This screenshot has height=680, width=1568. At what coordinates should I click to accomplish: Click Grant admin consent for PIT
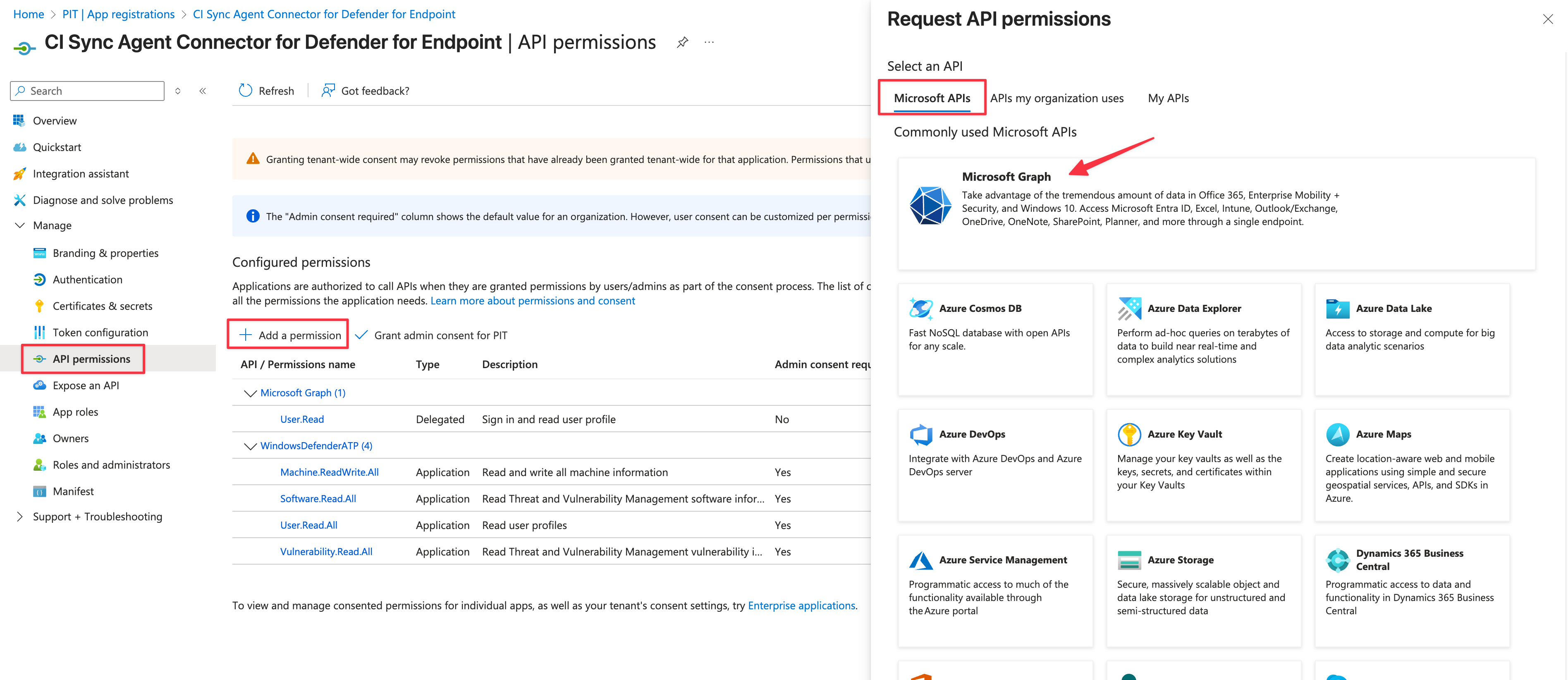coord(431,335)
